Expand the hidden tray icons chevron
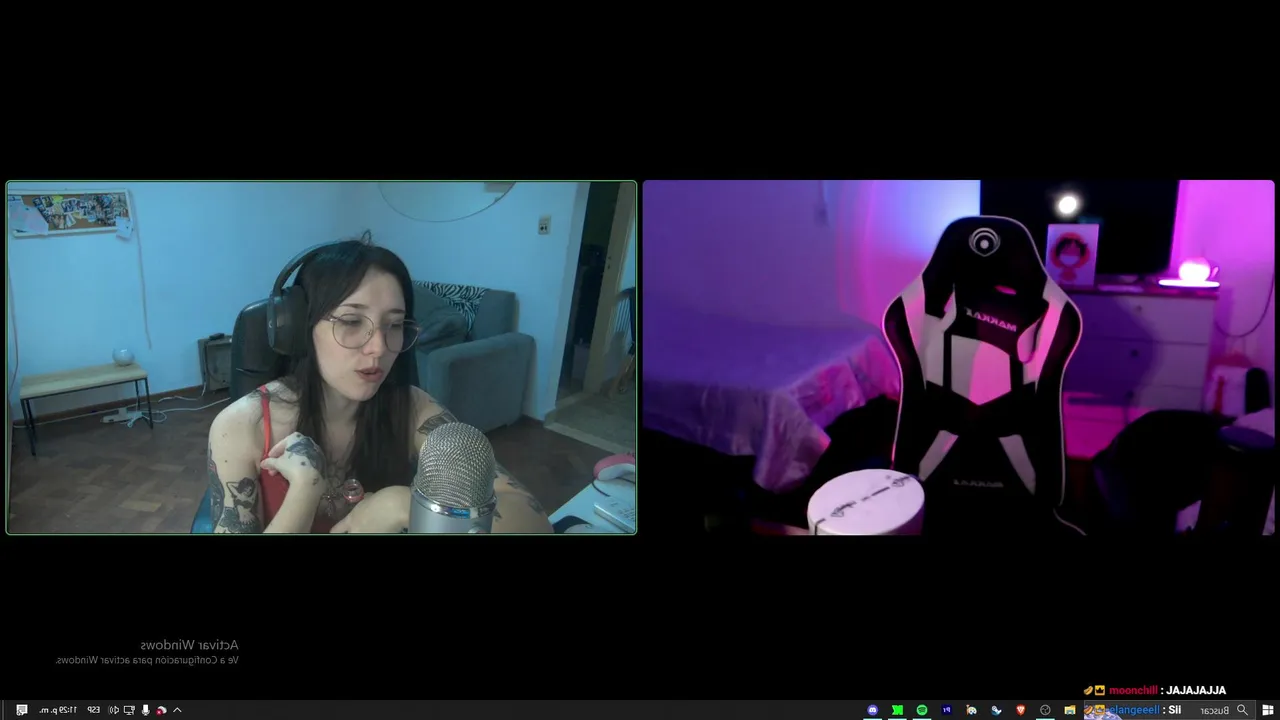1280x720 pixels. [177, 710]
